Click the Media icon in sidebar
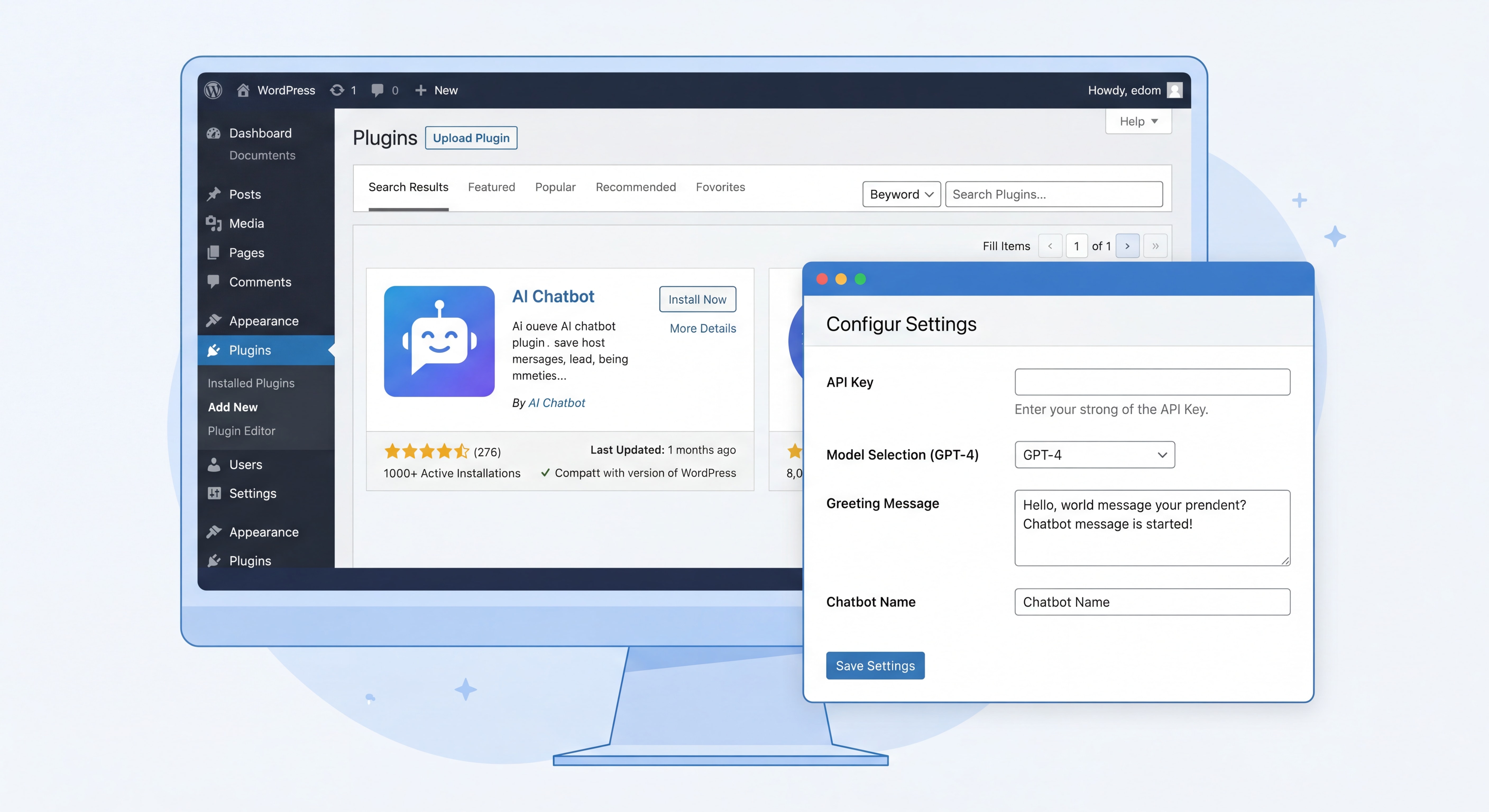 (214, 223)
